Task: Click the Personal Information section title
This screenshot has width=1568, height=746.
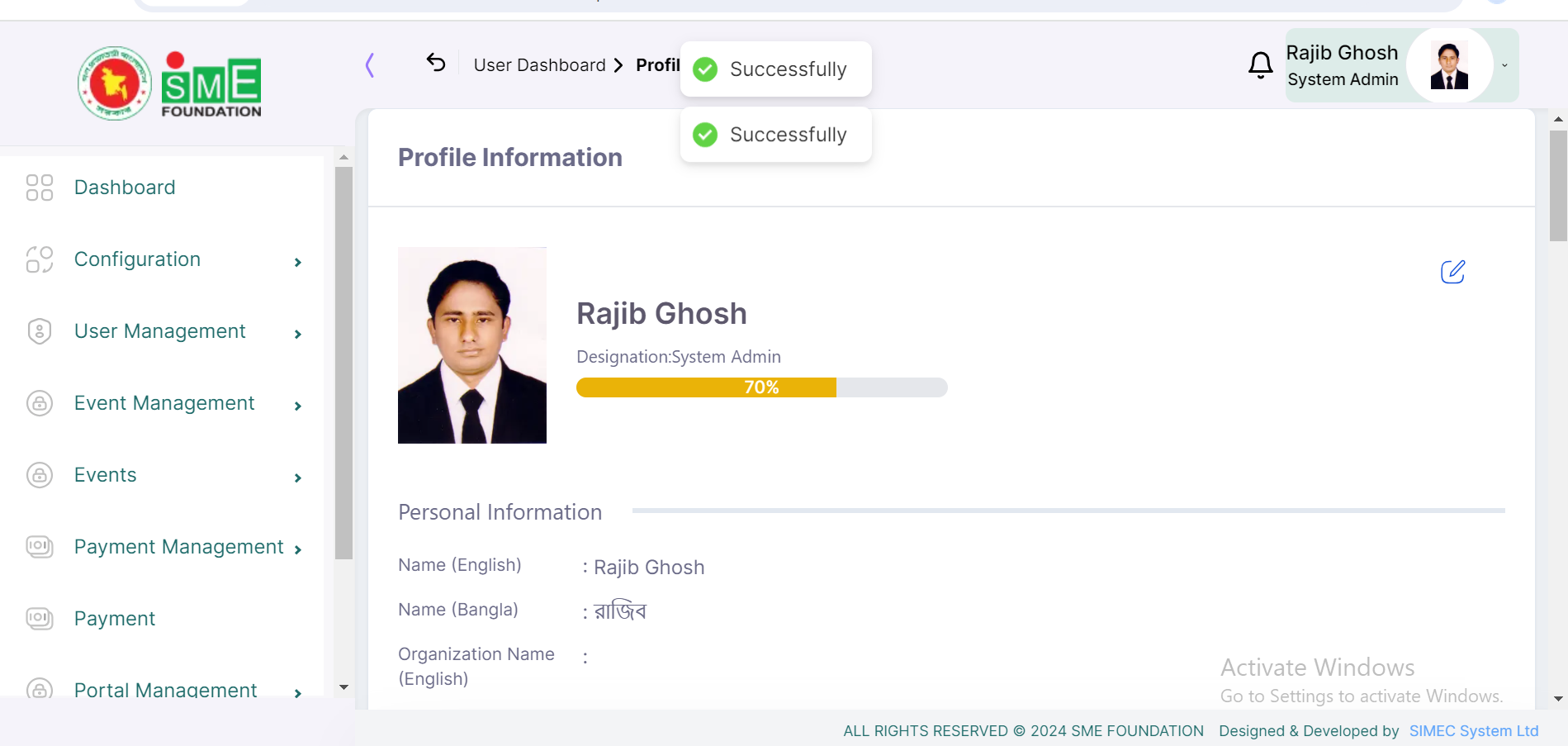Action: pos(500,512)
